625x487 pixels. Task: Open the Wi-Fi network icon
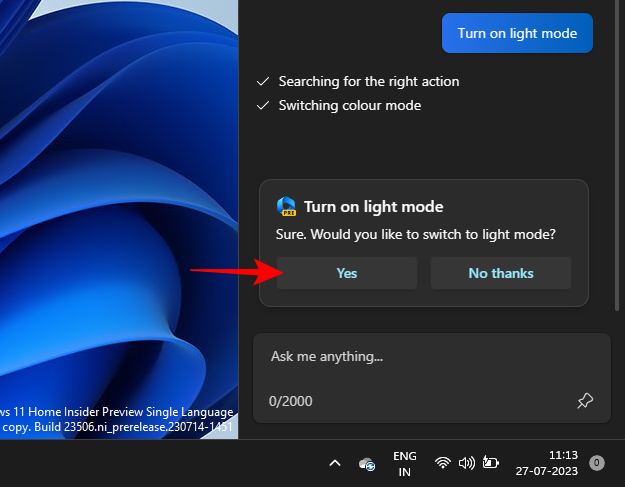(442, 463)
